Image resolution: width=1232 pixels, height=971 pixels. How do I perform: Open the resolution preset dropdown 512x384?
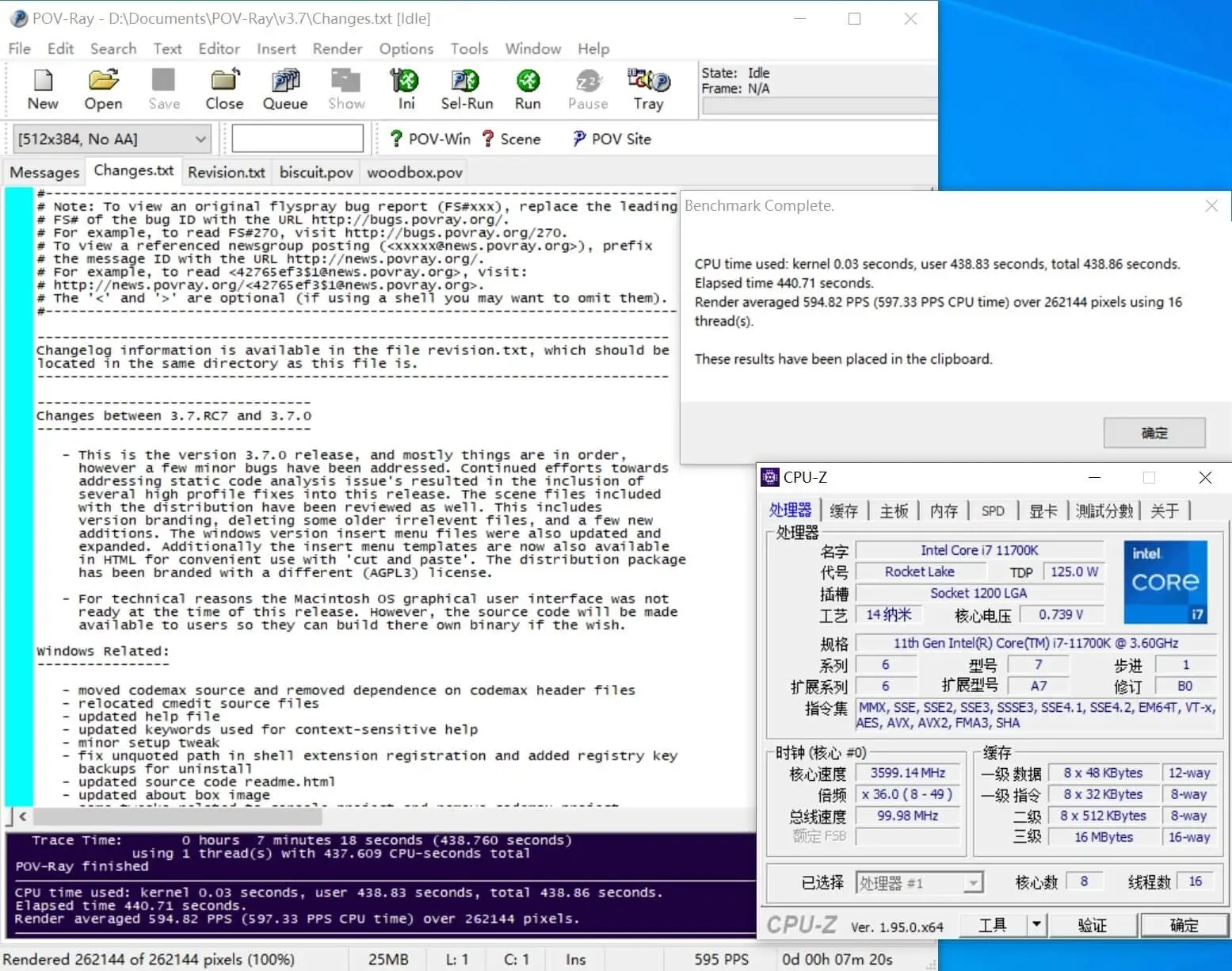click(111, 140)
